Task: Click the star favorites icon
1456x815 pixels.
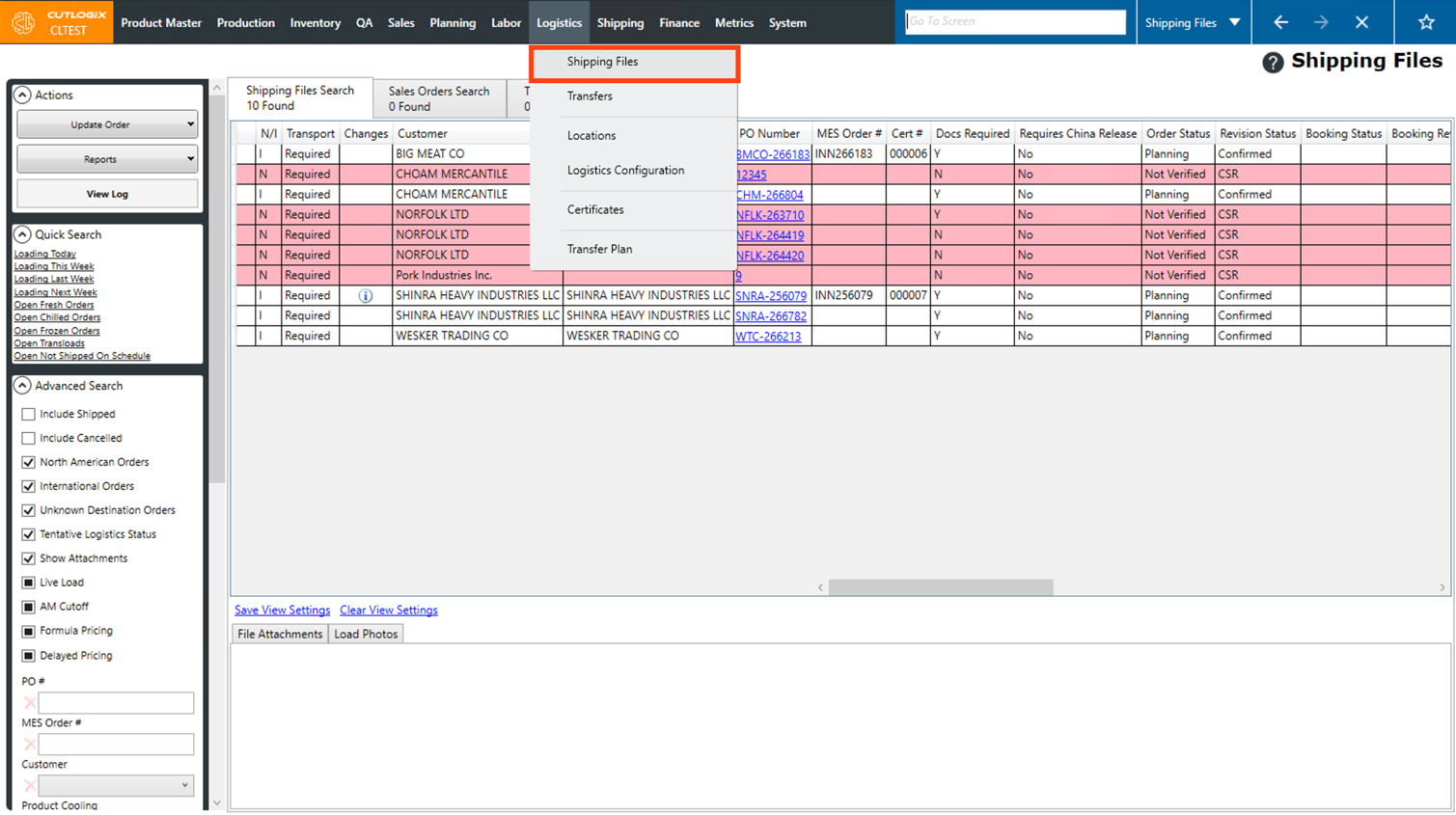Action: click(x=1425, y=22)
